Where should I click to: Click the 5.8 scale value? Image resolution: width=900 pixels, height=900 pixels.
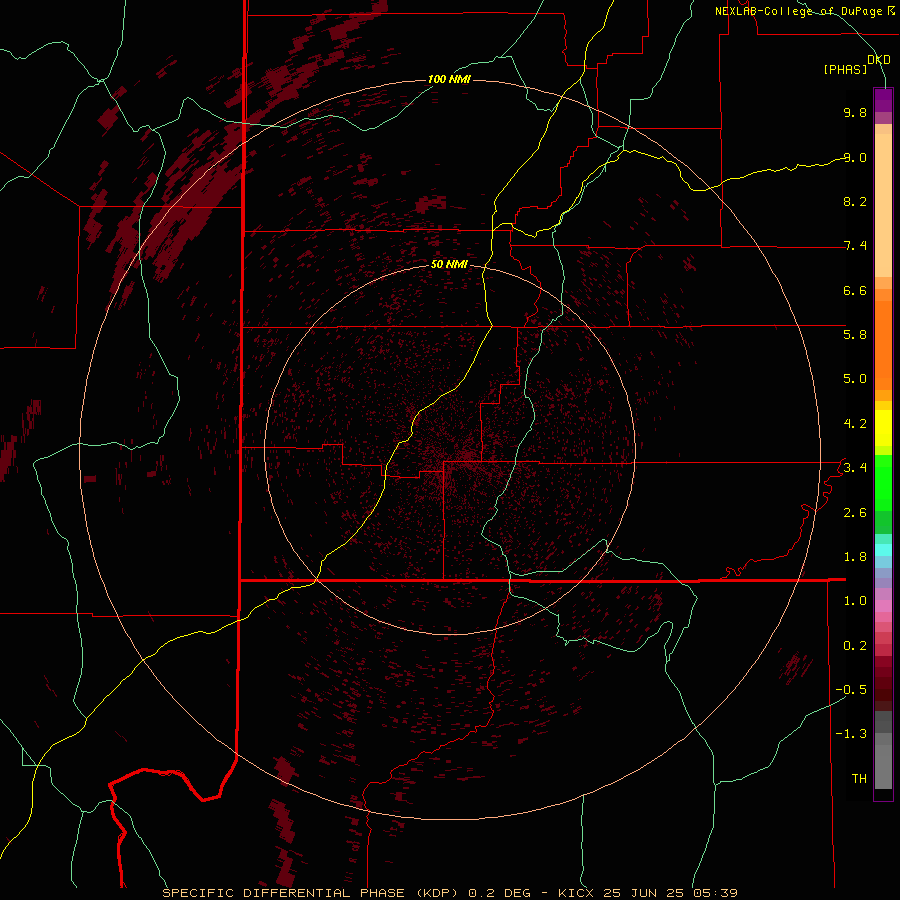pyautogui.click(x=855, y=335)
